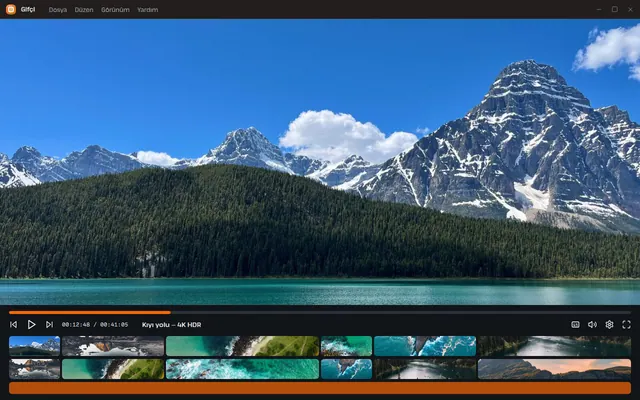Skip to the next track
Viewport: 640px width, 400px height.
click(x=49, y=324)
